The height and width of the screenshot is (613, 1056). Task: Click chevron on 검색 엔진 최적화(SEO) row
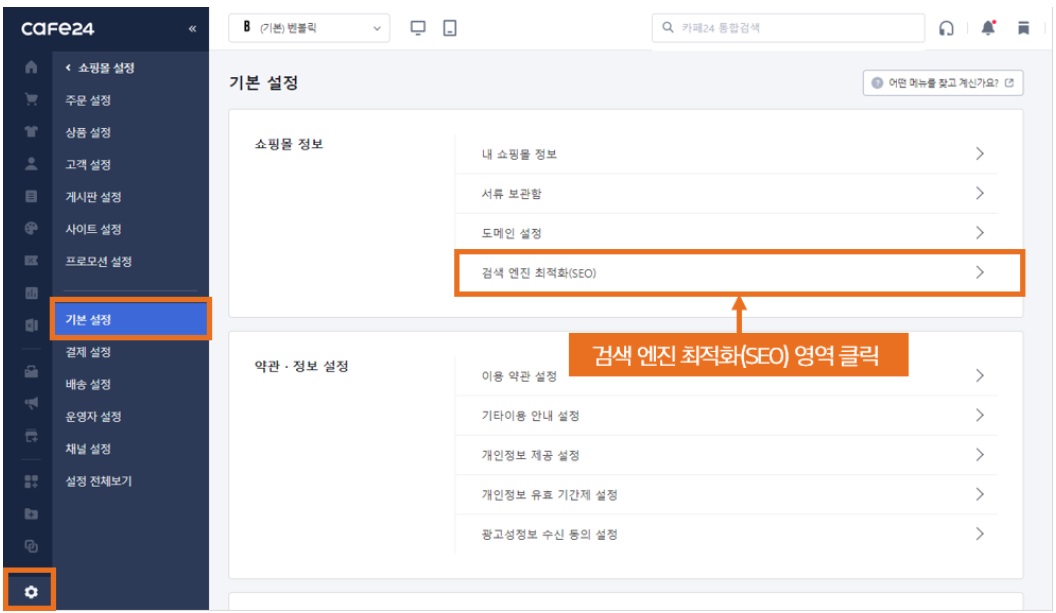click(x=980, y=272)
